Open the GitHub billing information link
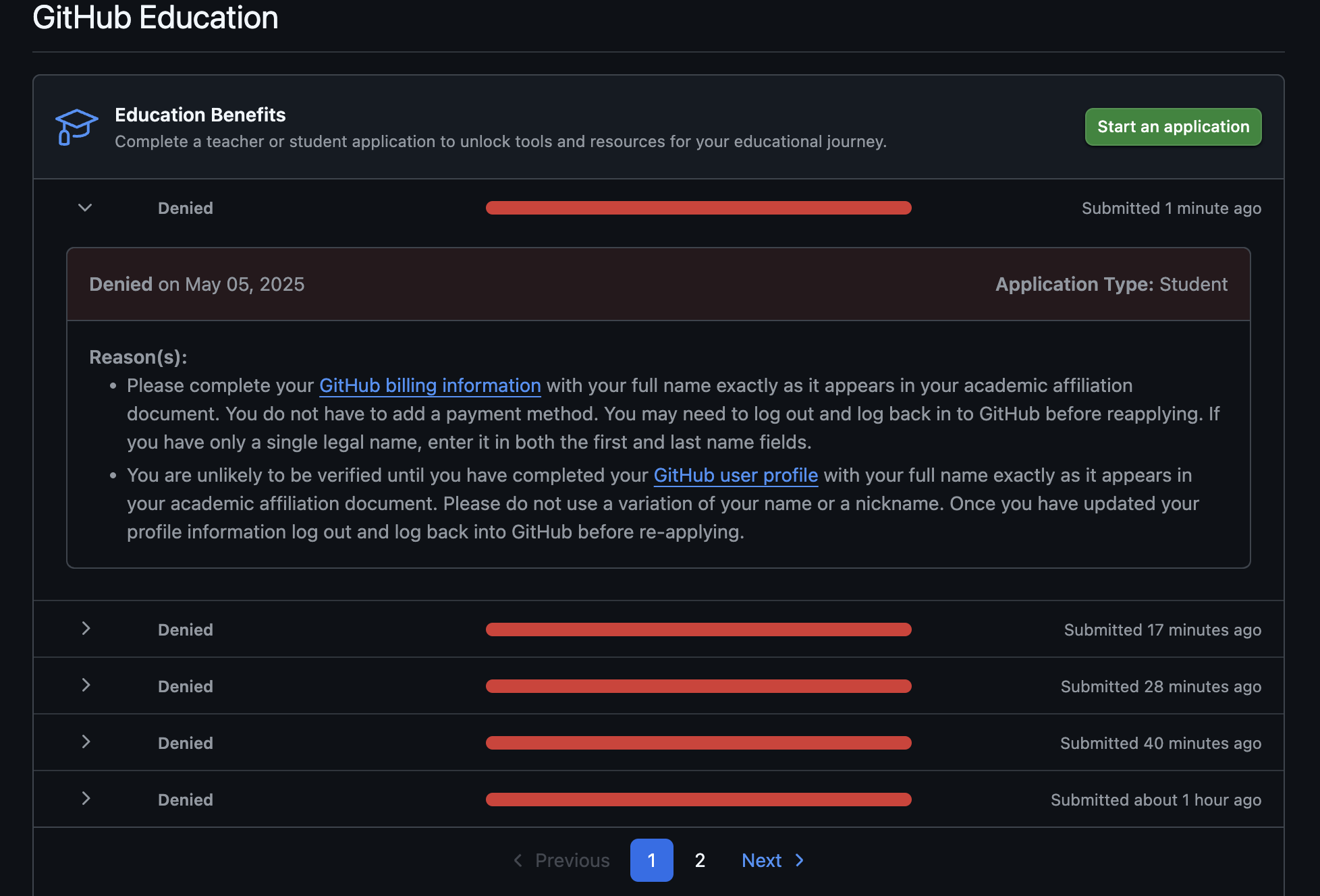The width and height of the screenshot is (1320, 896). pyautogui.click(x=430, y=385)
